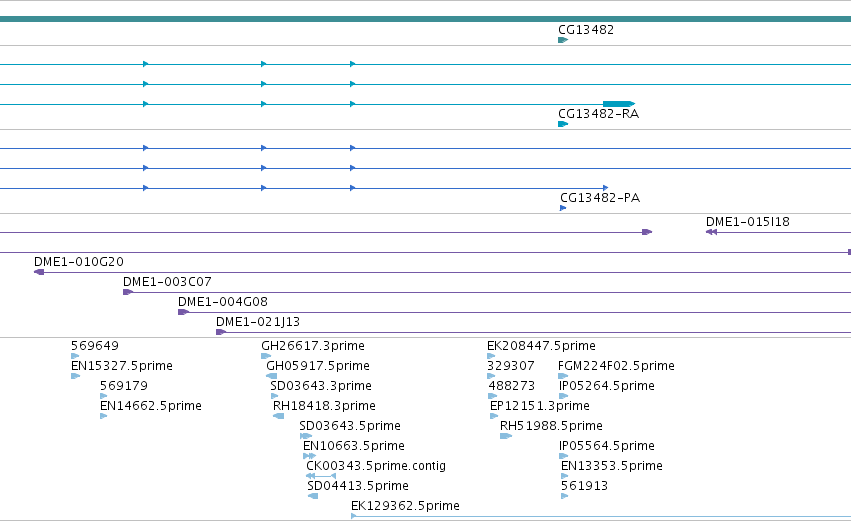
Task: Click the EN15327.5prime EST arrow glyph
Action: [x=75, y=376]
